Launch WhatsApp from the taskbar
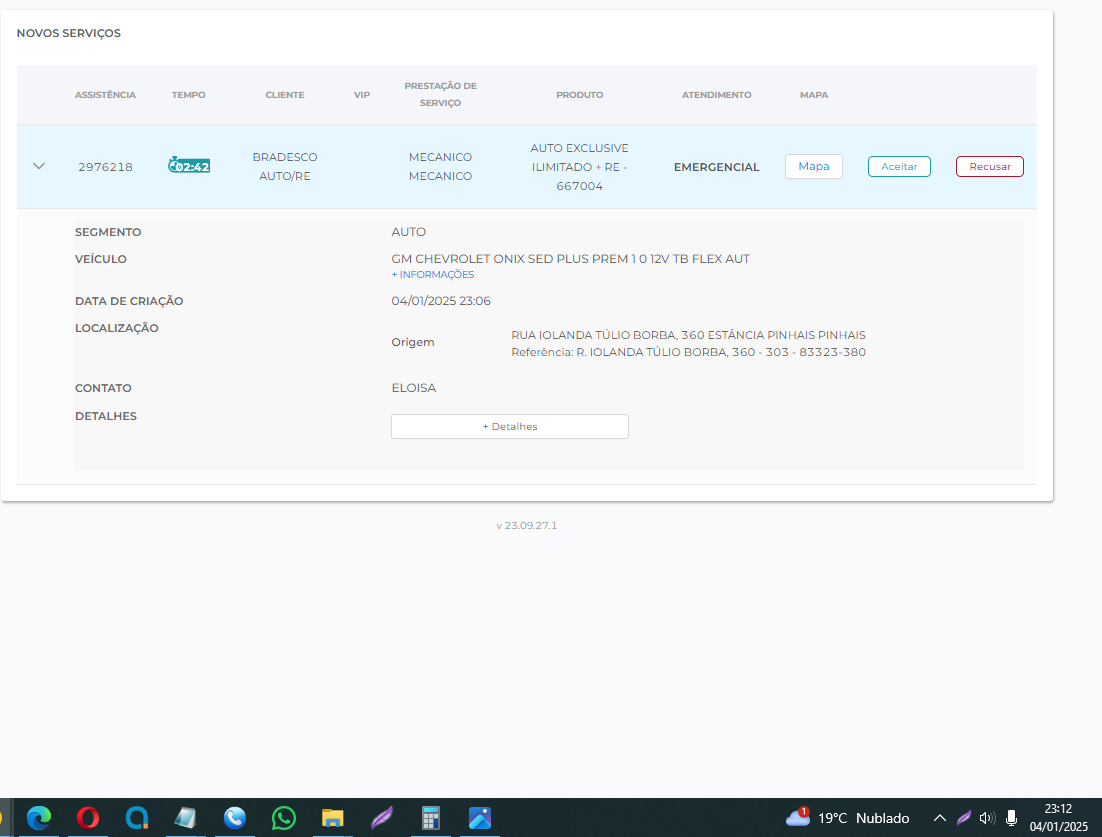The width and height of the screenshot is (1102, 837). click(284, 818)
